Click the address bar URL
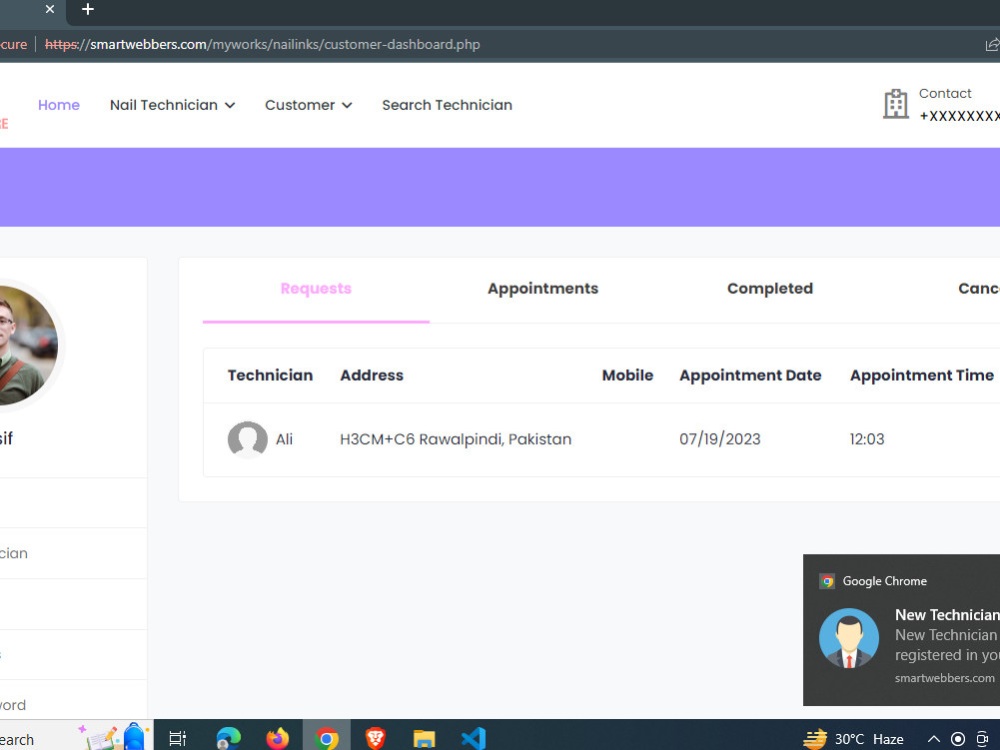 tap(262, 45)
